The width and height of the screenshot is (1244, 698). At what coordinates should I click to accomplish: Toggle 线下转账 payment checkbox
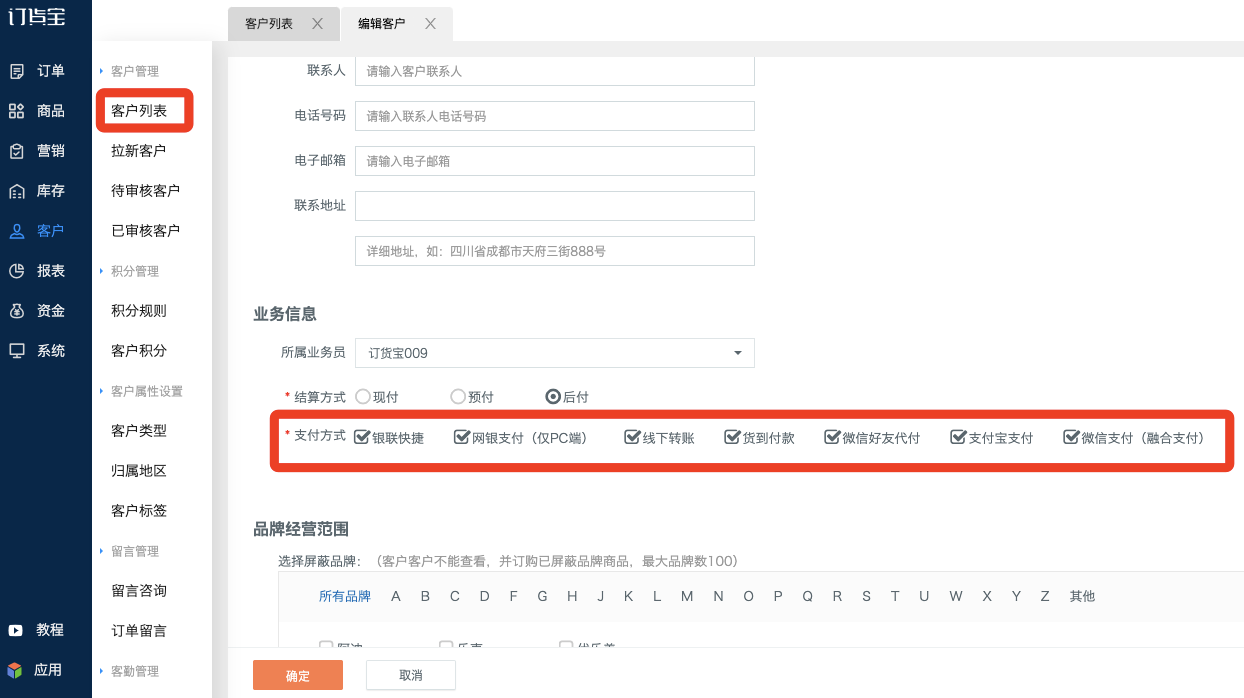pyautogui.click(x=631, y=437)
